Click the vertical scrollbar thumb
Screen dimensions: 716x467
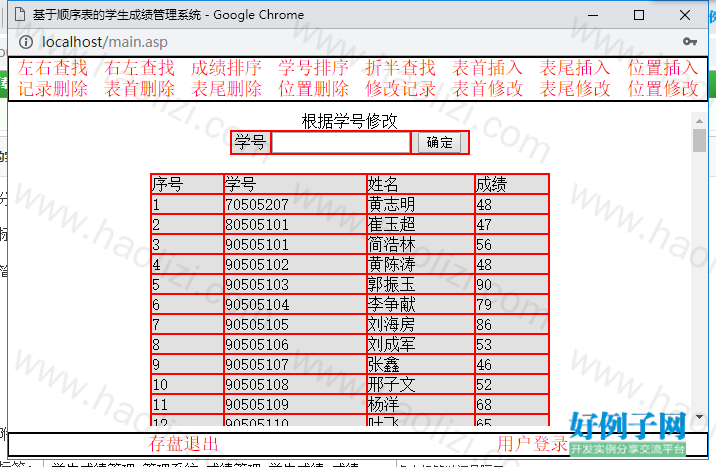(699, 141)
